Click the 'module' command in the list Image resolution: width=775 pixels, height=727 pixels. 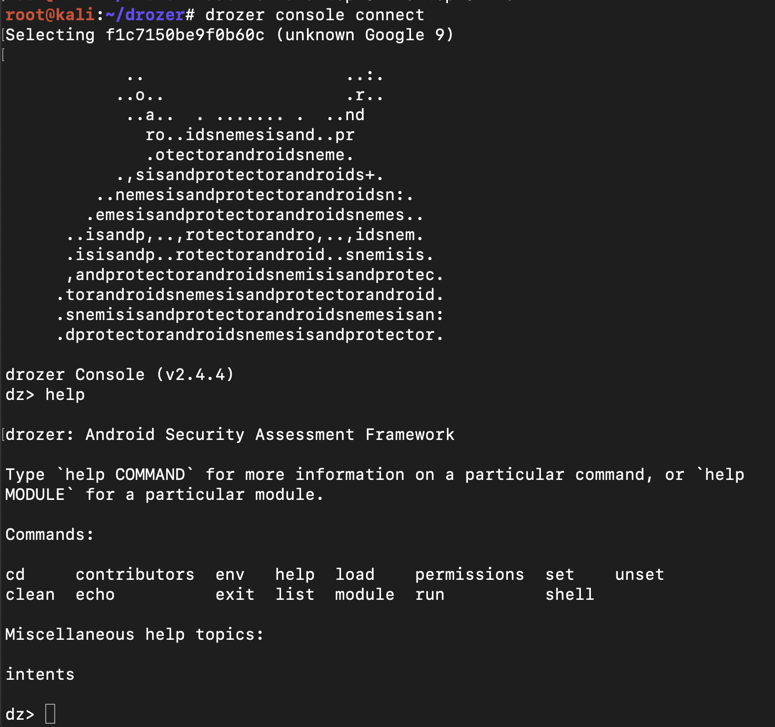[x=365, y=594]
